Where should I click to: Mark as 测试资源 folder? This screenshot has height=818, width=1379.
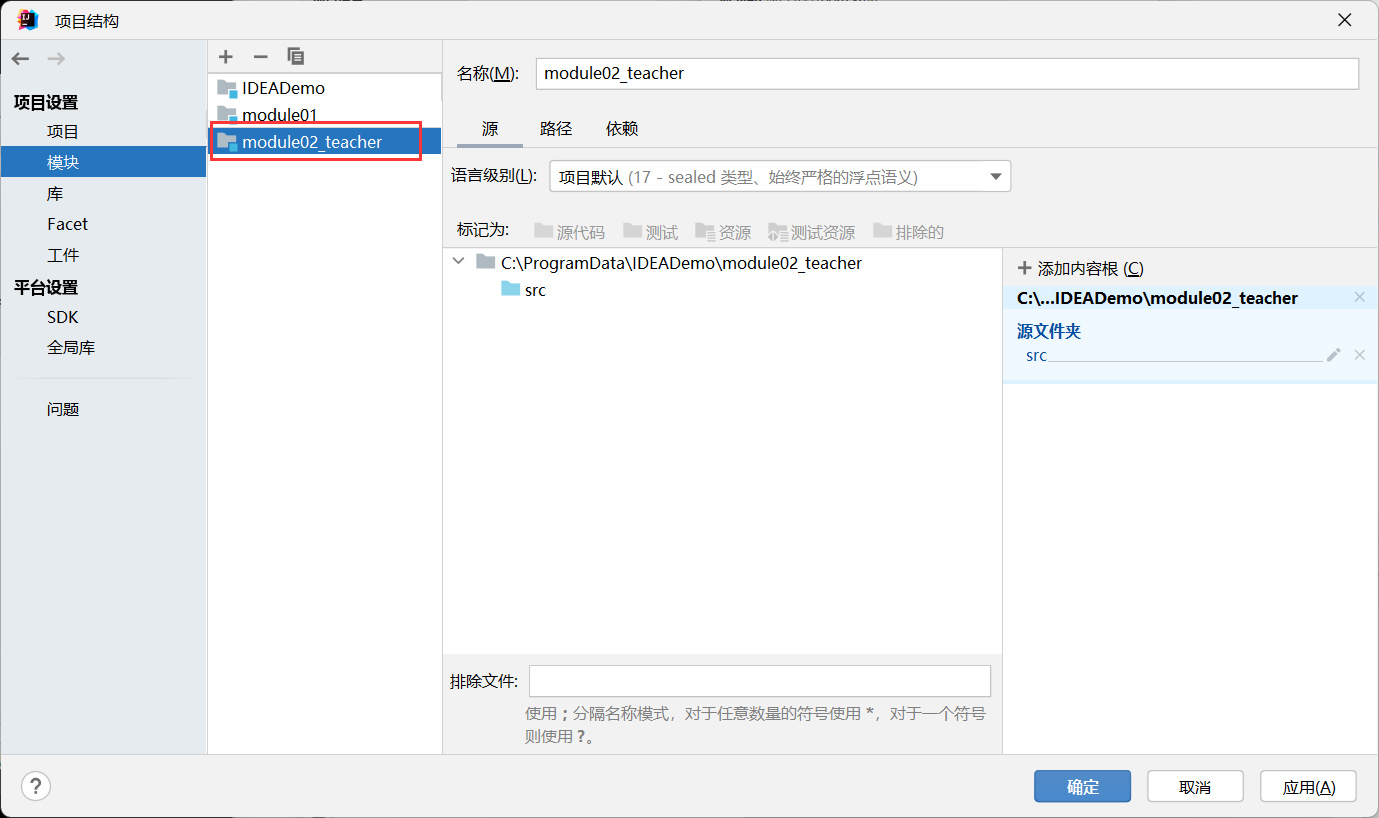pyautogui.click(x=811, y=232)
